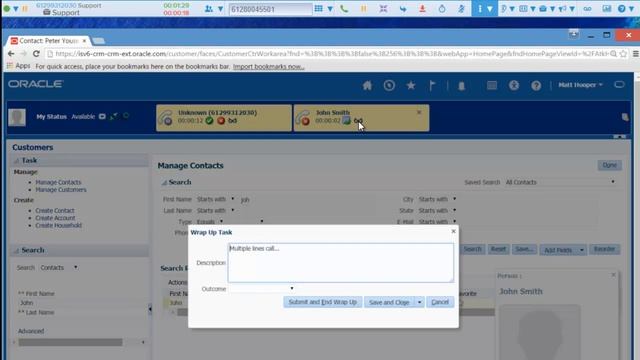Click the Import bookmarks now link
The width and height of the screenshot is (640, 360).
click(269, 67)
